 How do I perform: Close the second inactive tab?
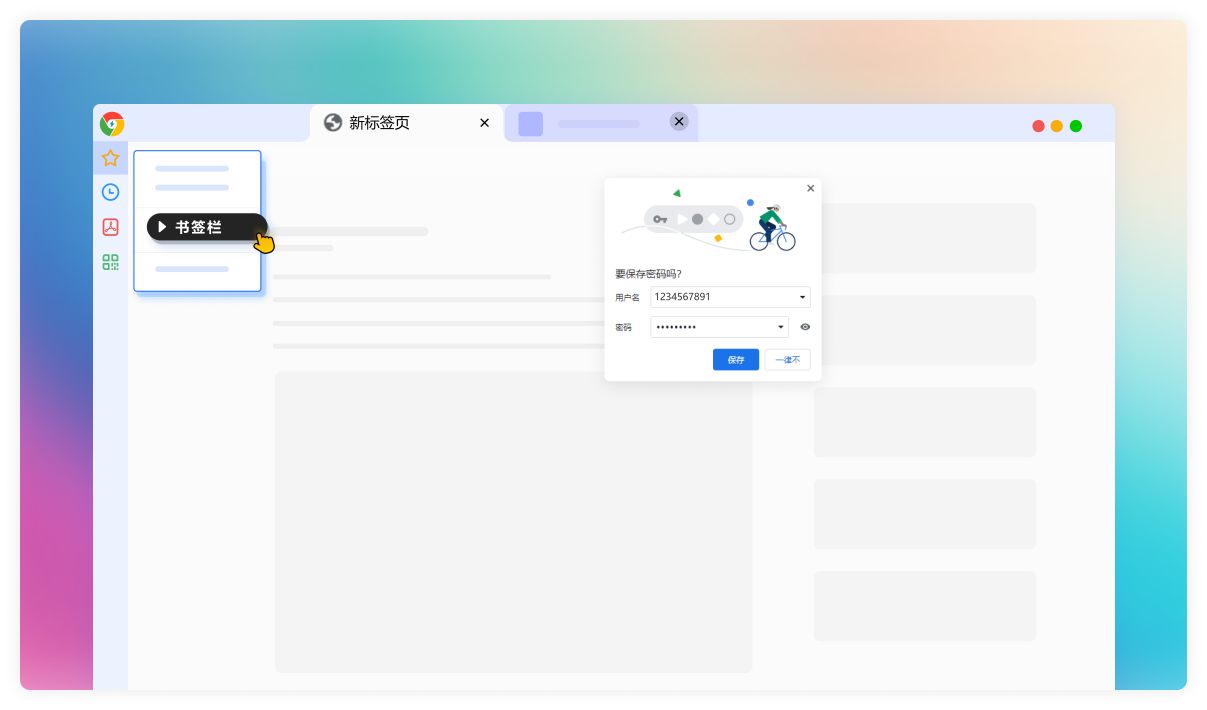(x=679, y=121)
